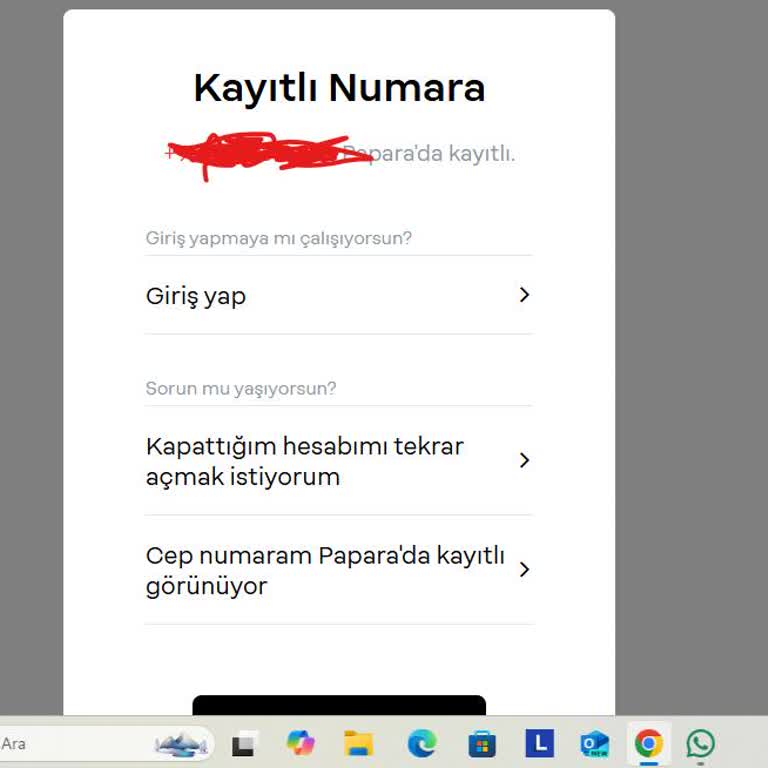The width and height of the screenshot is (768, 768).
Task: Click chevron beside Kapattığım hesabımı tekrar açmak
Action: click(524, 460)
